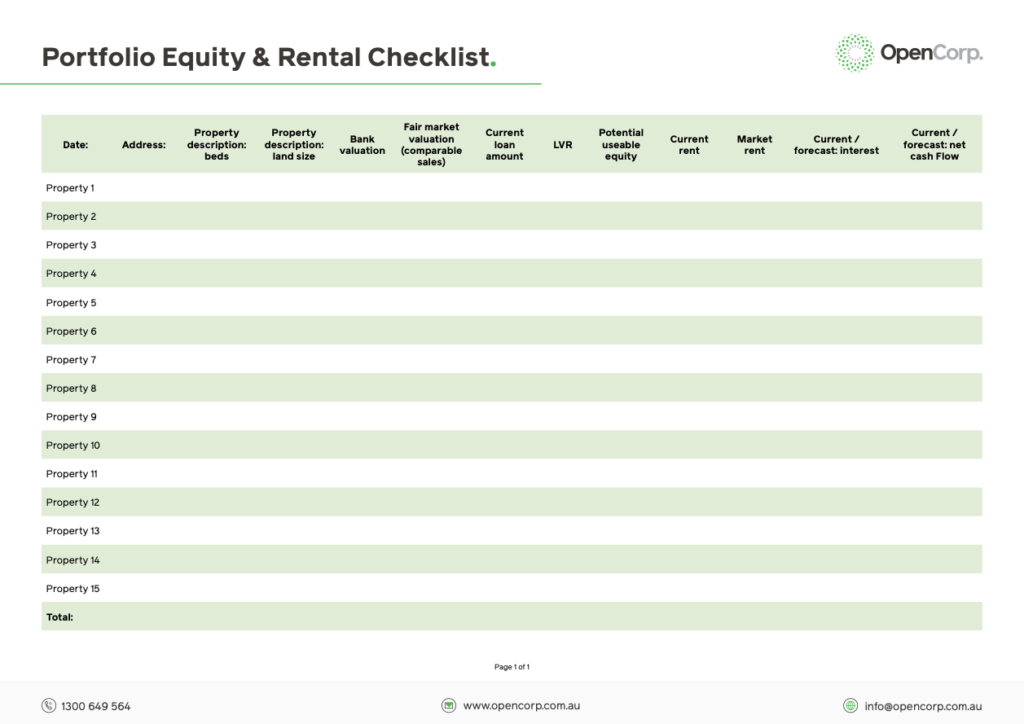Image resolution: width=1024 pixels, height=724 pixels.
Task: Click the Date column header
Action: [75, 145]
